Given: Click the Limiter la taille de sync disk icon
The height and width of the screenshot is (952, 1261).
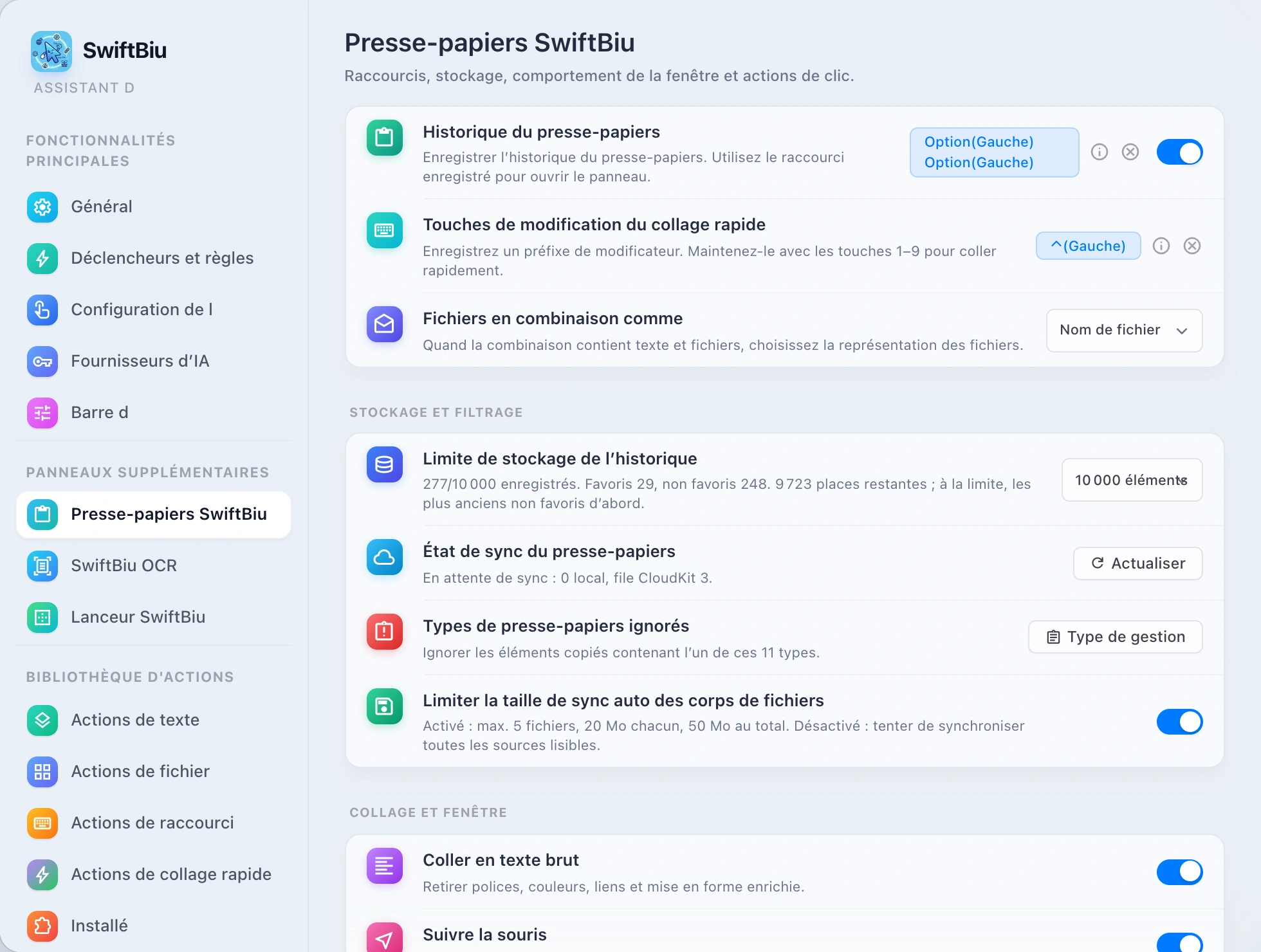Looking at the screenshot, I should [385, 706].
